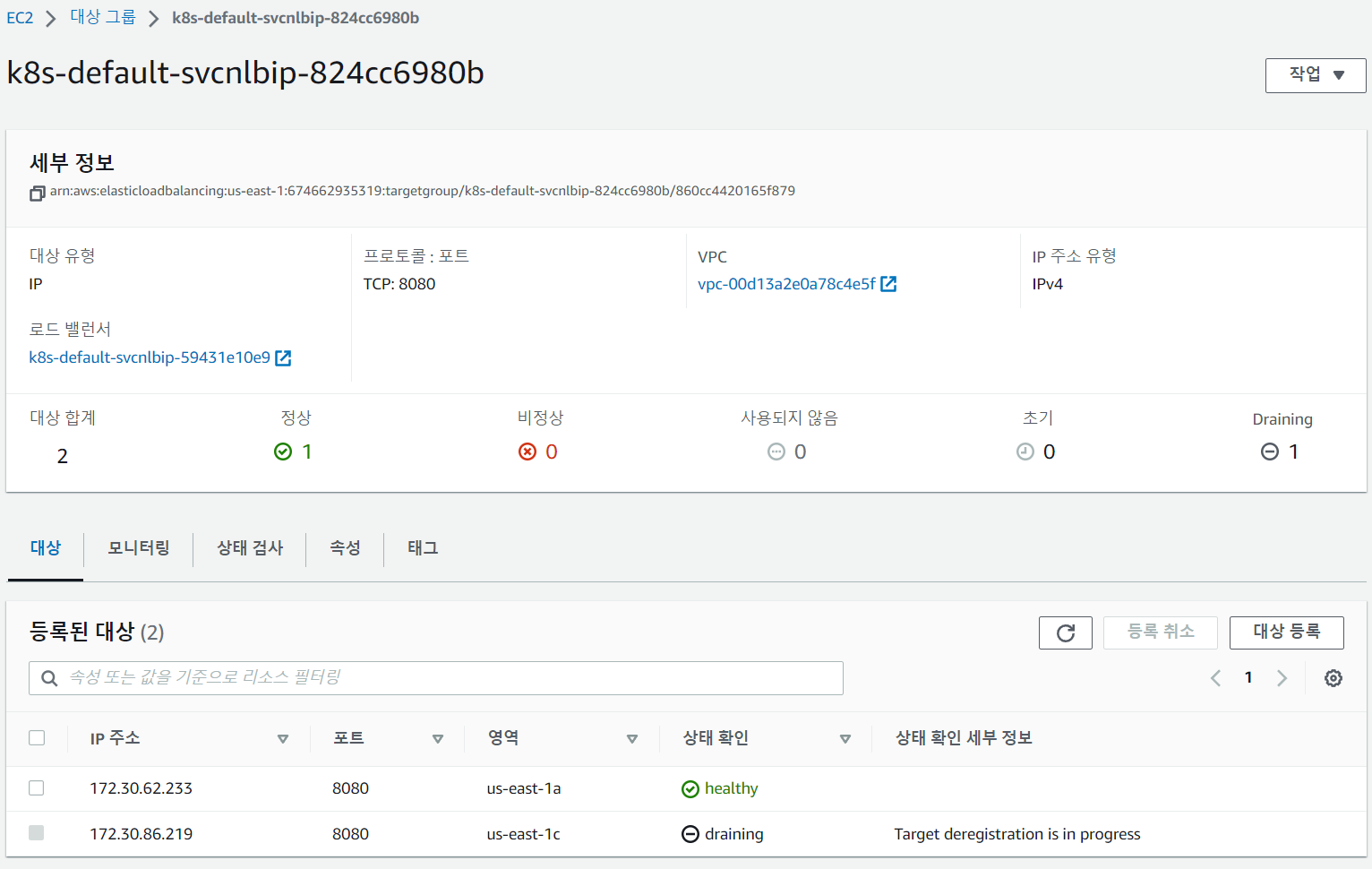Open the 작업 actions dropdown

coord(1315,75)
